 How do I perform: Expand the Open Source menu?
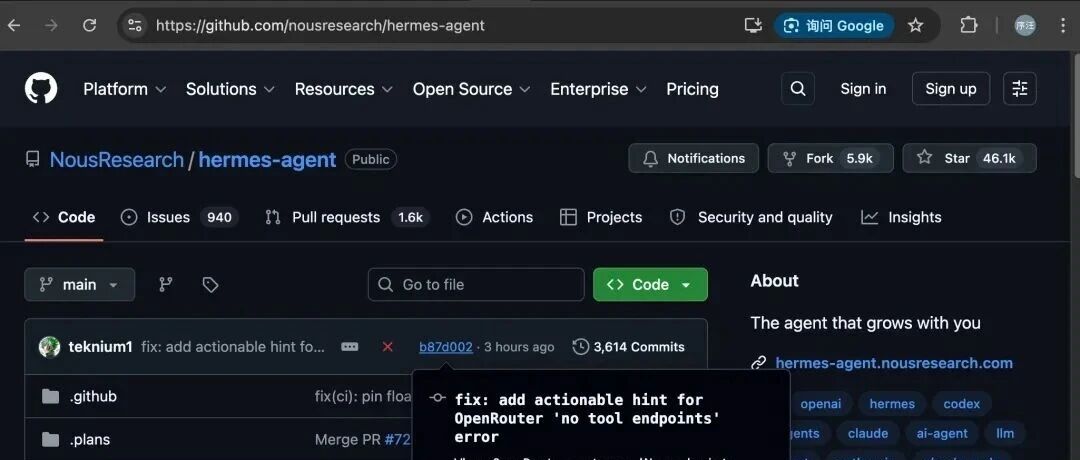(472, 90)
